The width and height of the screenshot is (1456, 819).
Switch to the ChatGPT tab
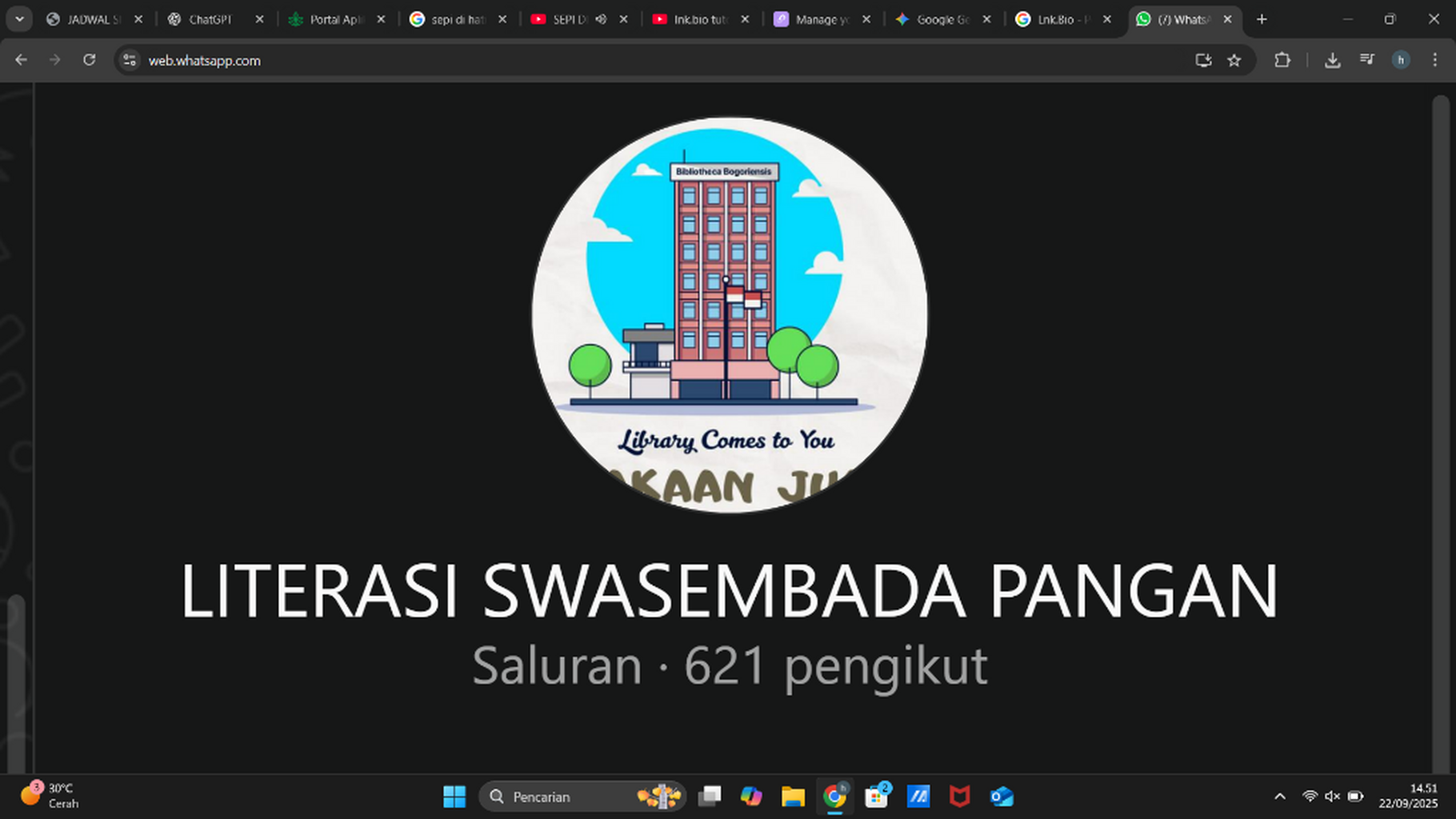click(215, 19)
